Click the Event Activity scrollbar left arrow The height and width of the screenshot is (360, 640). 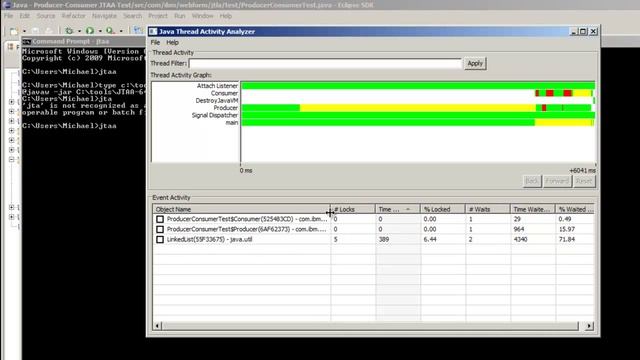click(157, 326)
